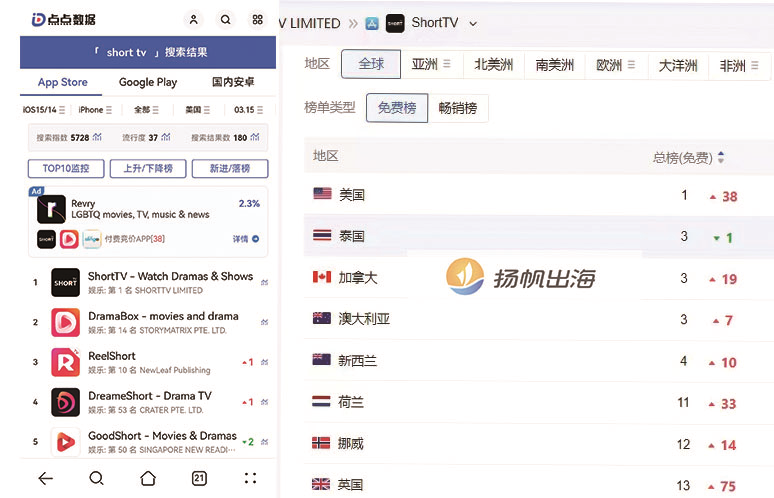Open trend chart icon next to 流行度 37
This screenshot has width=774, height=498.
[166, 137]
